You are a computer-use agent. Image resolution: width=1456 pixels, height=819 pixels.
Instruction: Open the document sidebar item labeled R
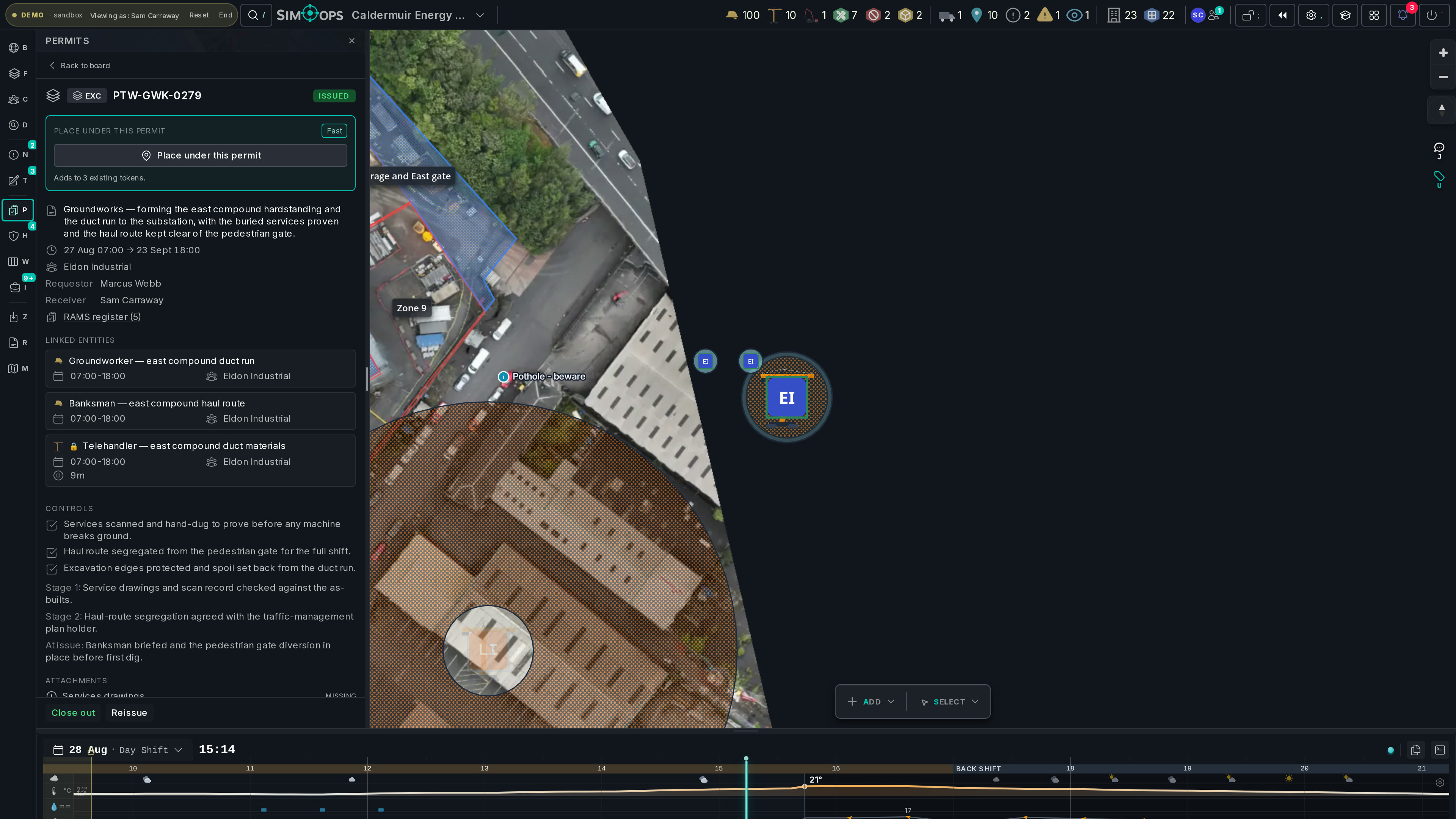(17, 342)
